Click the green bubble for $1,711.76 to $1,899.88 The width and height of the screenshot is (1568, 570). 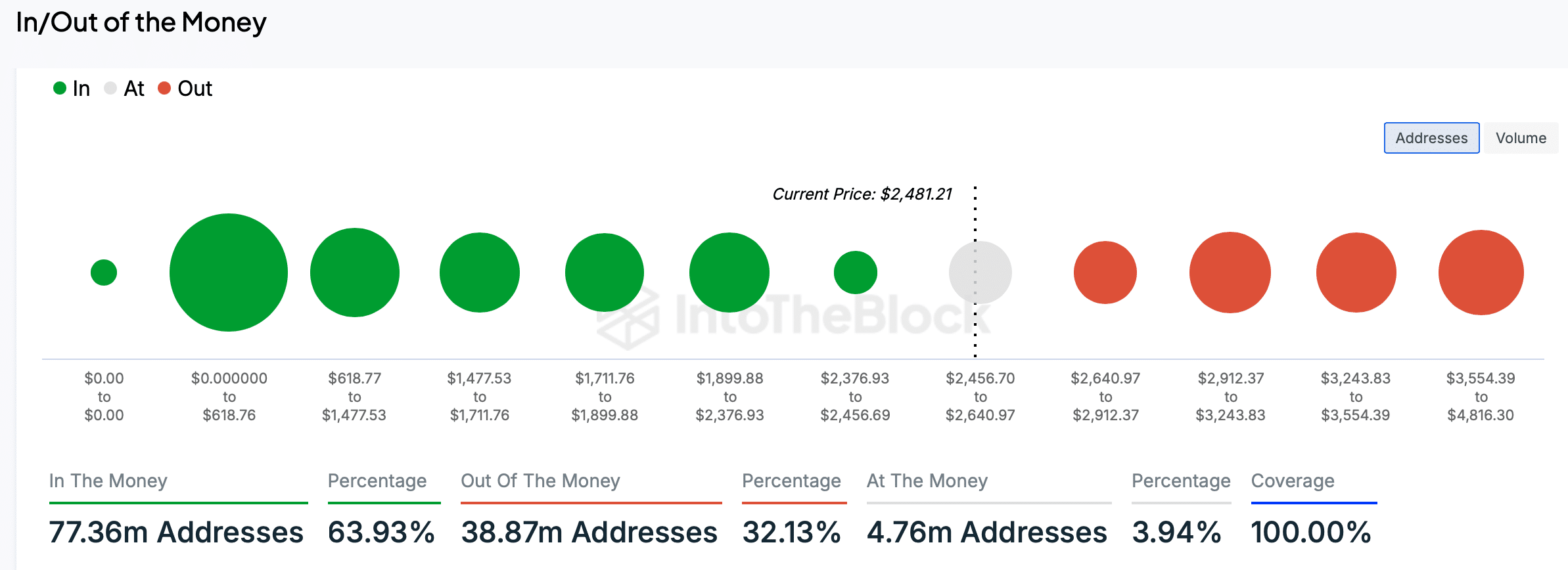coord(605,273)
